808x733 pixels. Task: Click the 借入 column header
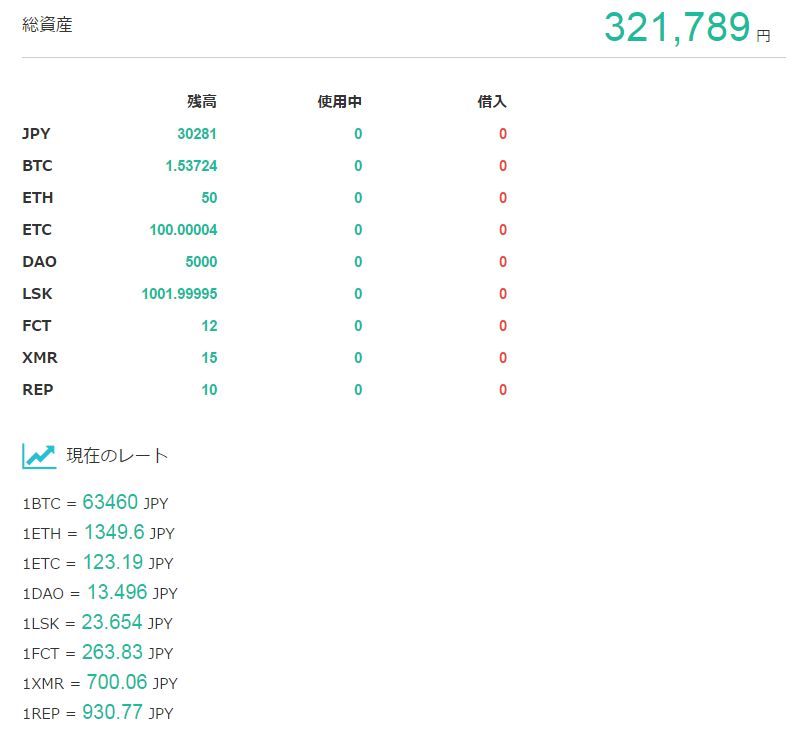click(x=492, y=102)
